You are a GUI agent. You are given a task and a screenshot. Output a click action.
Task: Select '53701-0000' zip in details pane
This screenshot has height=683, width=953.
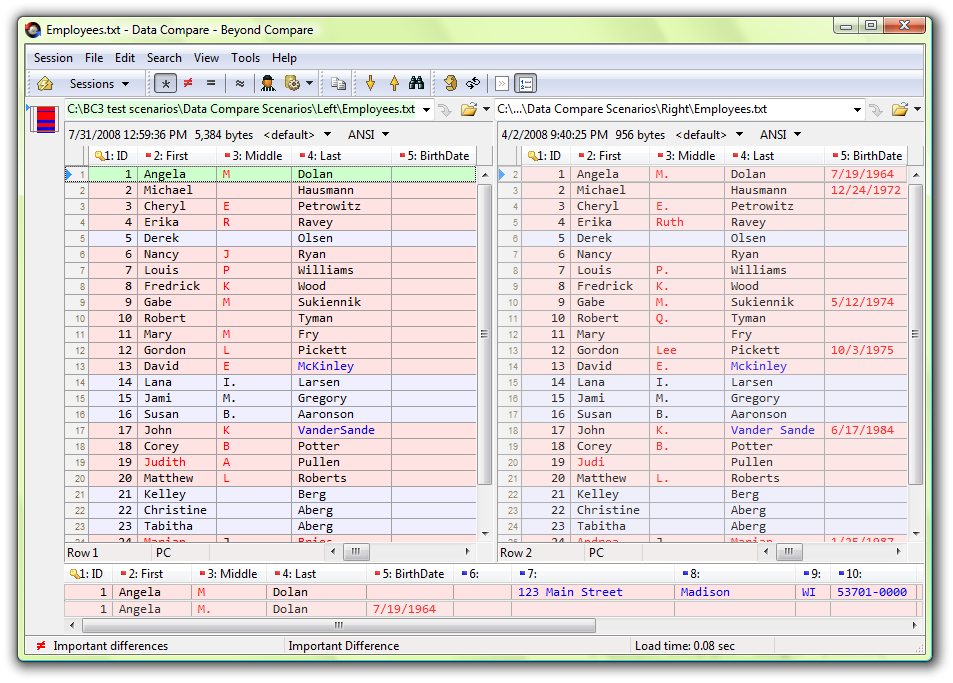point(872,592)
